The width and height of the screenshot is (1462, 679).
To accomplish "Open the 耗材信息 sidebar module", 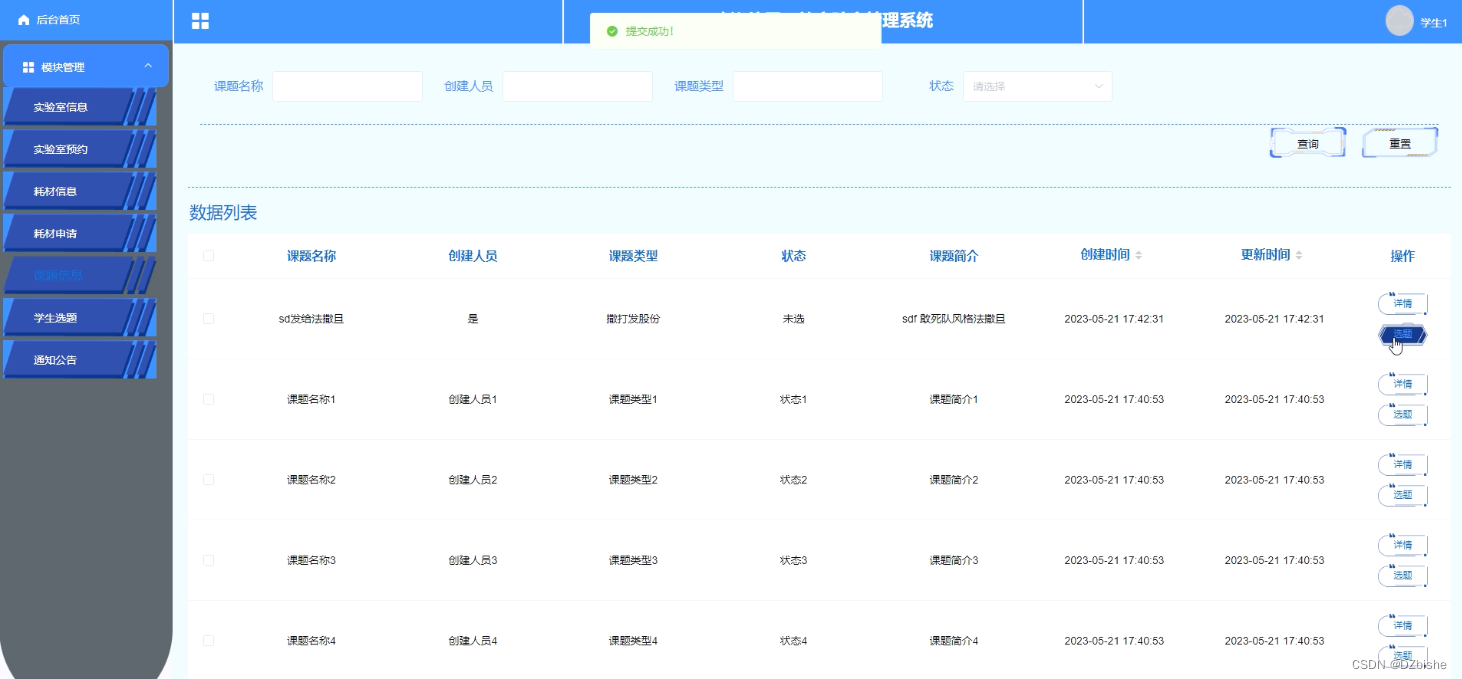I will pyautogui.click(x=62, y=191).
